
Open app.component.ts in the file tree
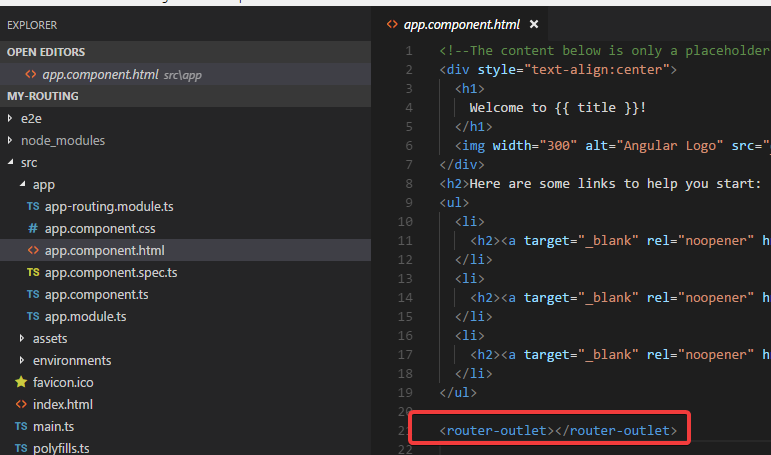coord(96,294)
